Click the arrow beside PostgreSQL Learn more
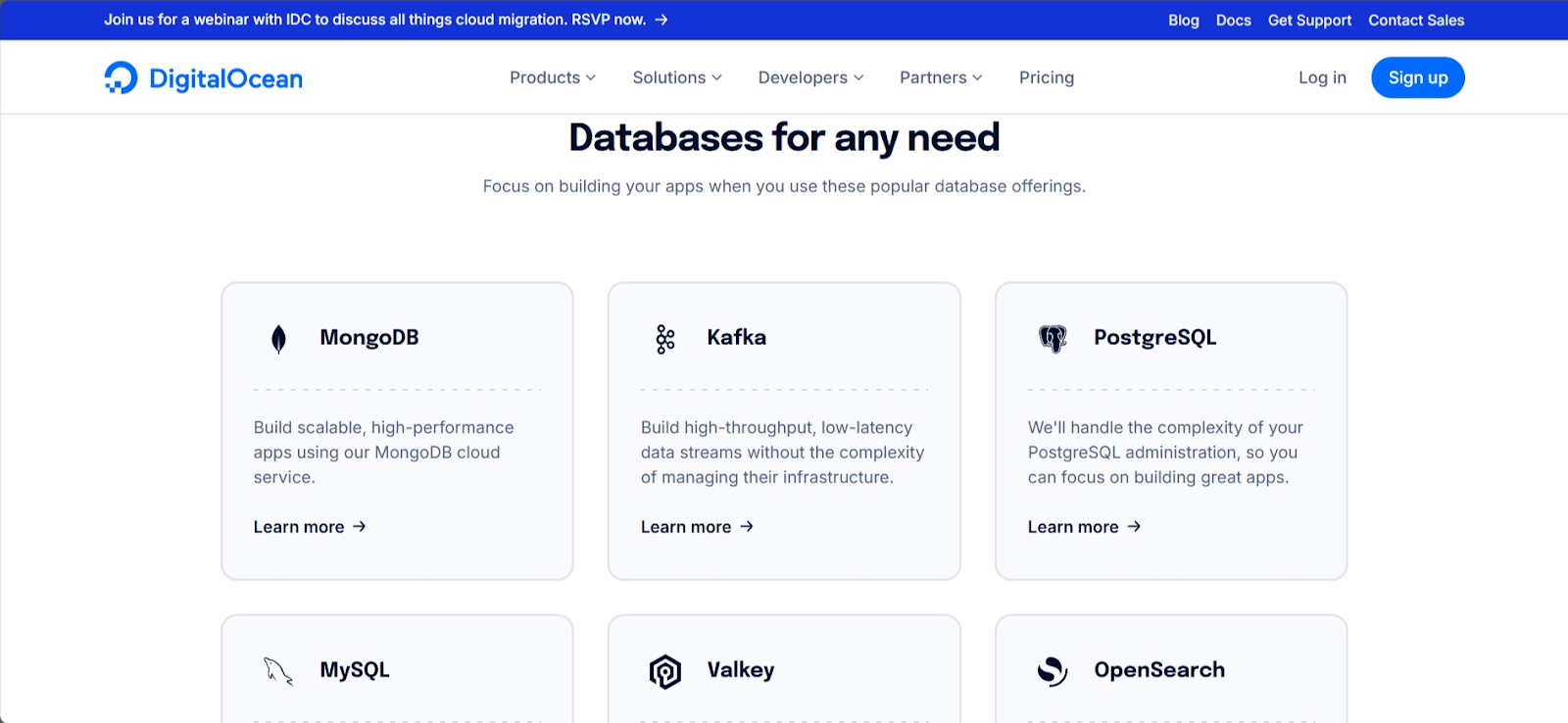 [x=1134, y=526]
